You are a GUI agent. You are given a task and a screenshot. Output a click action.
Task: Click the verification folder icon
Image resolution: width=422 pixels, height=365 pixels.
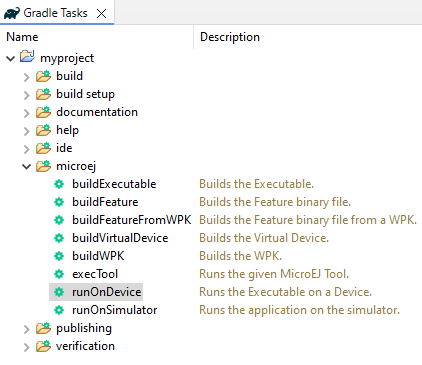click(x=44, y=346)
